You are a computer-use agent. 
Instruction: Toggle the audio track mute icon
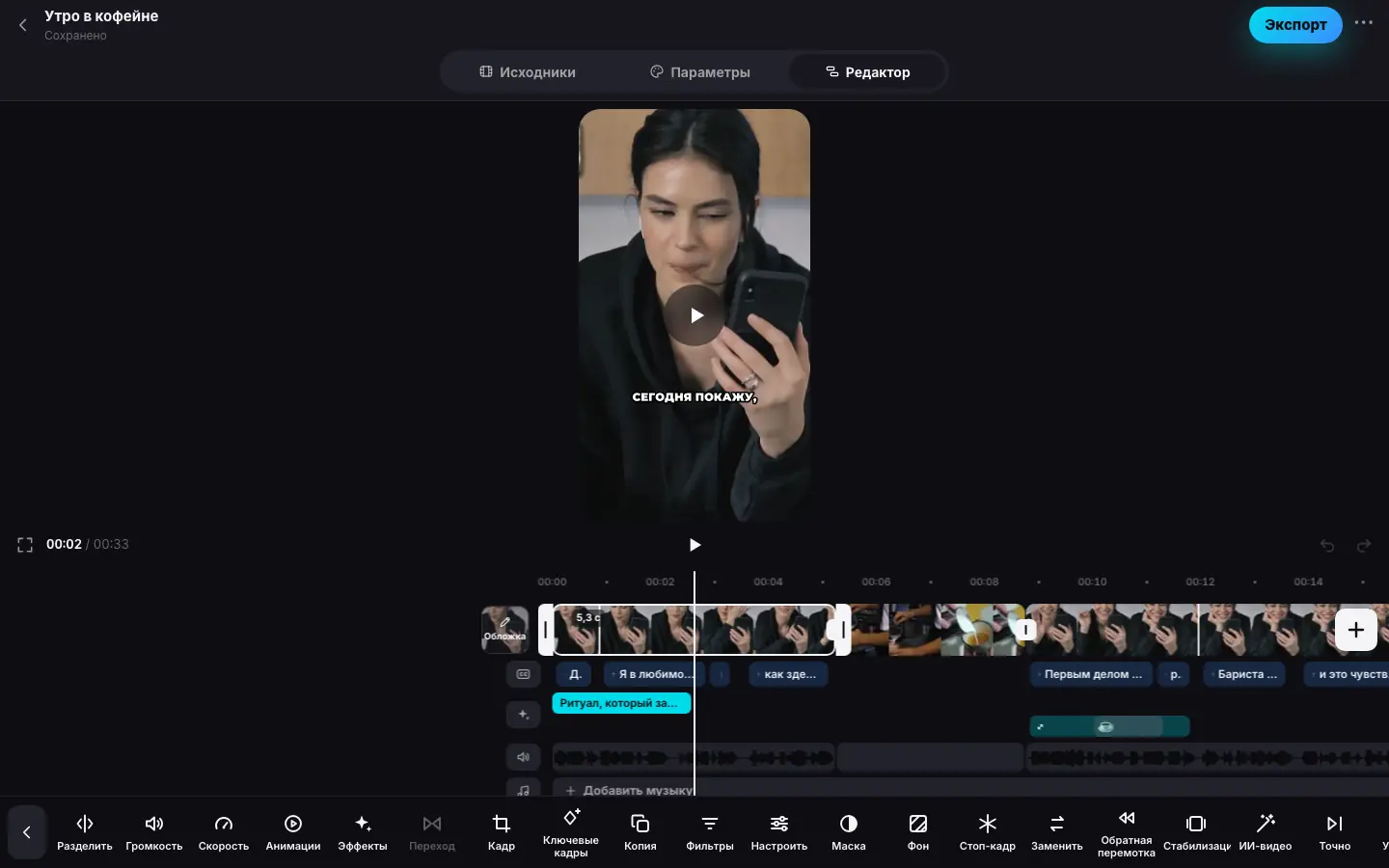coord(523,757)
